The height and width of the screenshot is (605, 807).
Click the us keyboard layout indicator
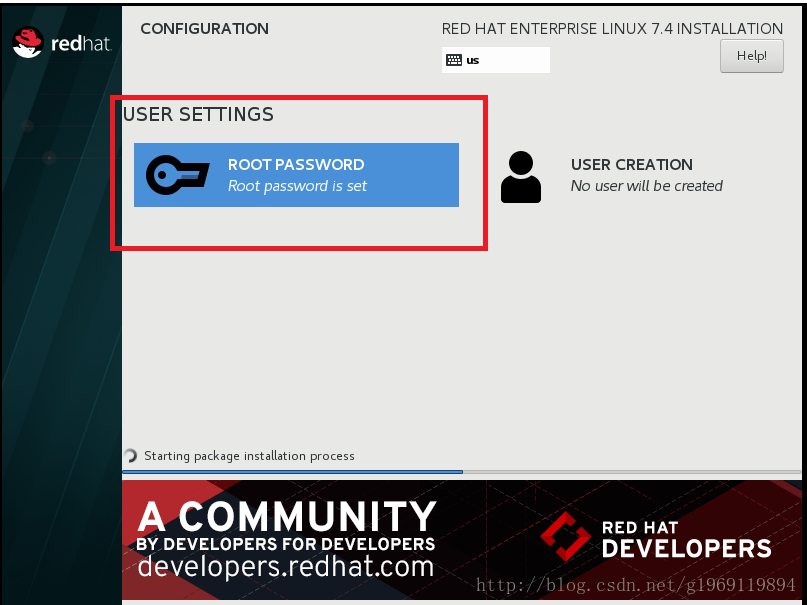coord(496,60)
